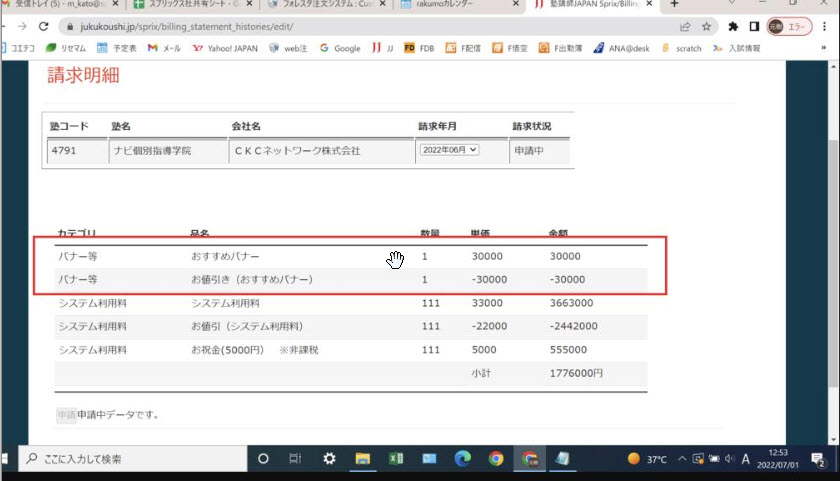This screenshot has width=840, height=481.
Task: Expand the 請求年月 2022年06月 dropdown
Action: 448,150
